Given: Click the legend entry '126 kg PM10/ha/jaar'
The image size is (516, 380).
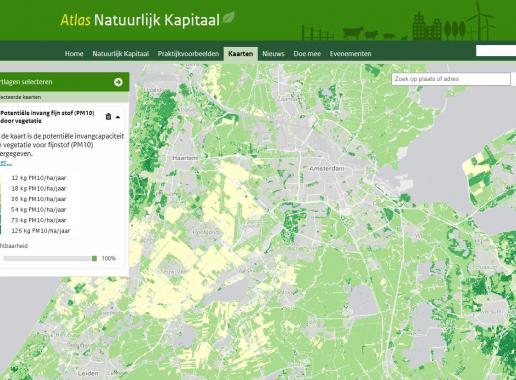Looking at the screenshot, I should pos(41,231).
